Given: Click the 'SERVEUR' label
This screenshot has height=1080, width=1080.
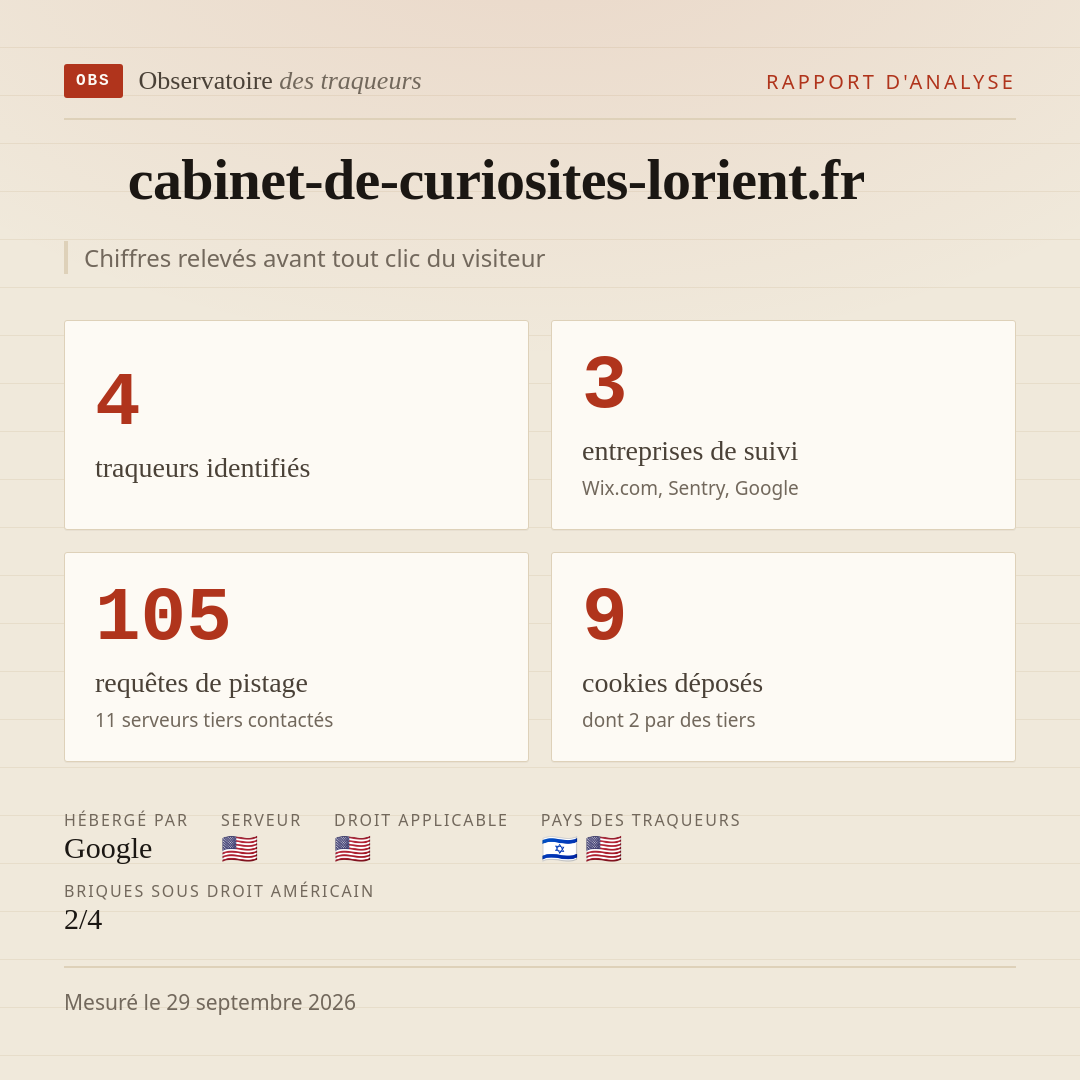Looking at the screenshot, I should (x=261, y=820).
